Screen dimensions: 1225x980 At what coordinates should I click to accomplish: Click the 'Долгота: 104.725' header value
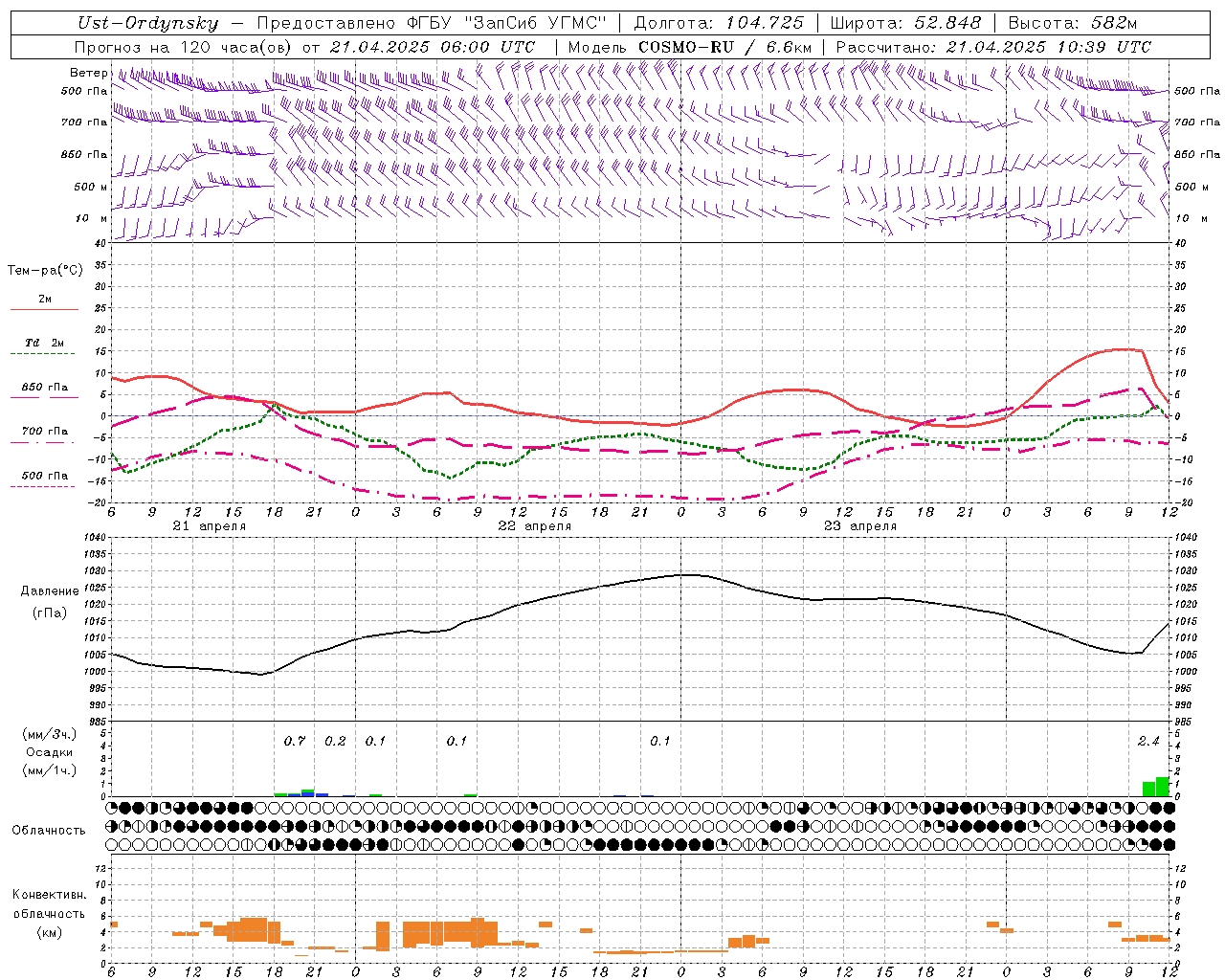coord(719,24)
